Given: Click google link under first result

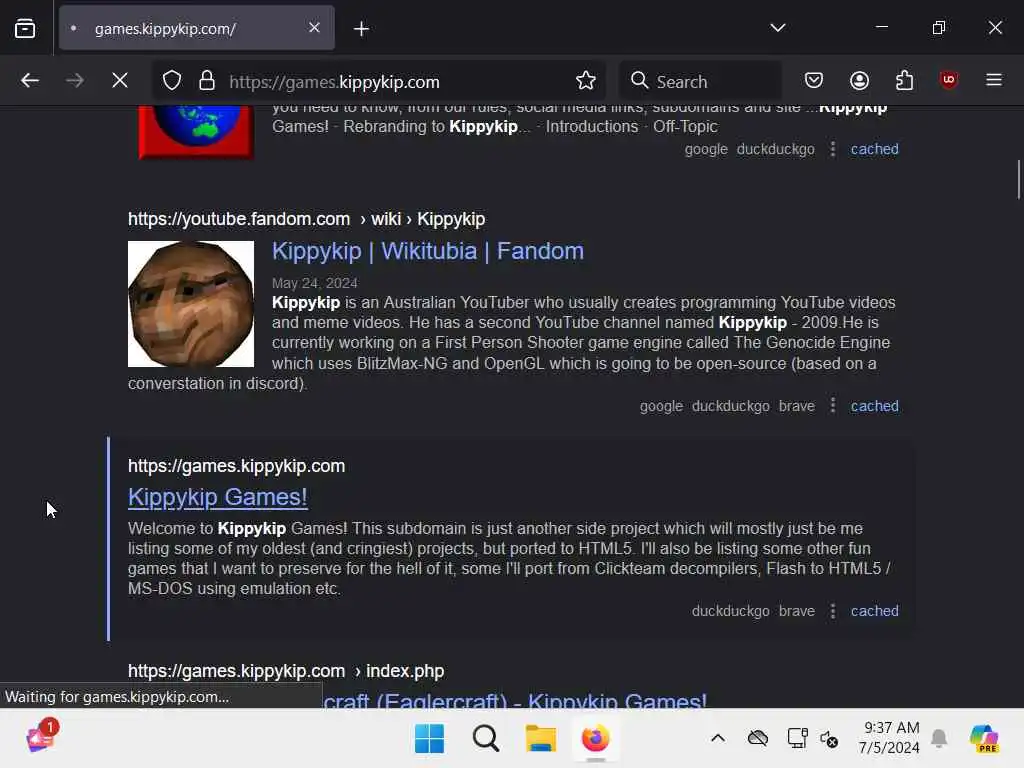Looking at the screenshot, I should (706, 150).
